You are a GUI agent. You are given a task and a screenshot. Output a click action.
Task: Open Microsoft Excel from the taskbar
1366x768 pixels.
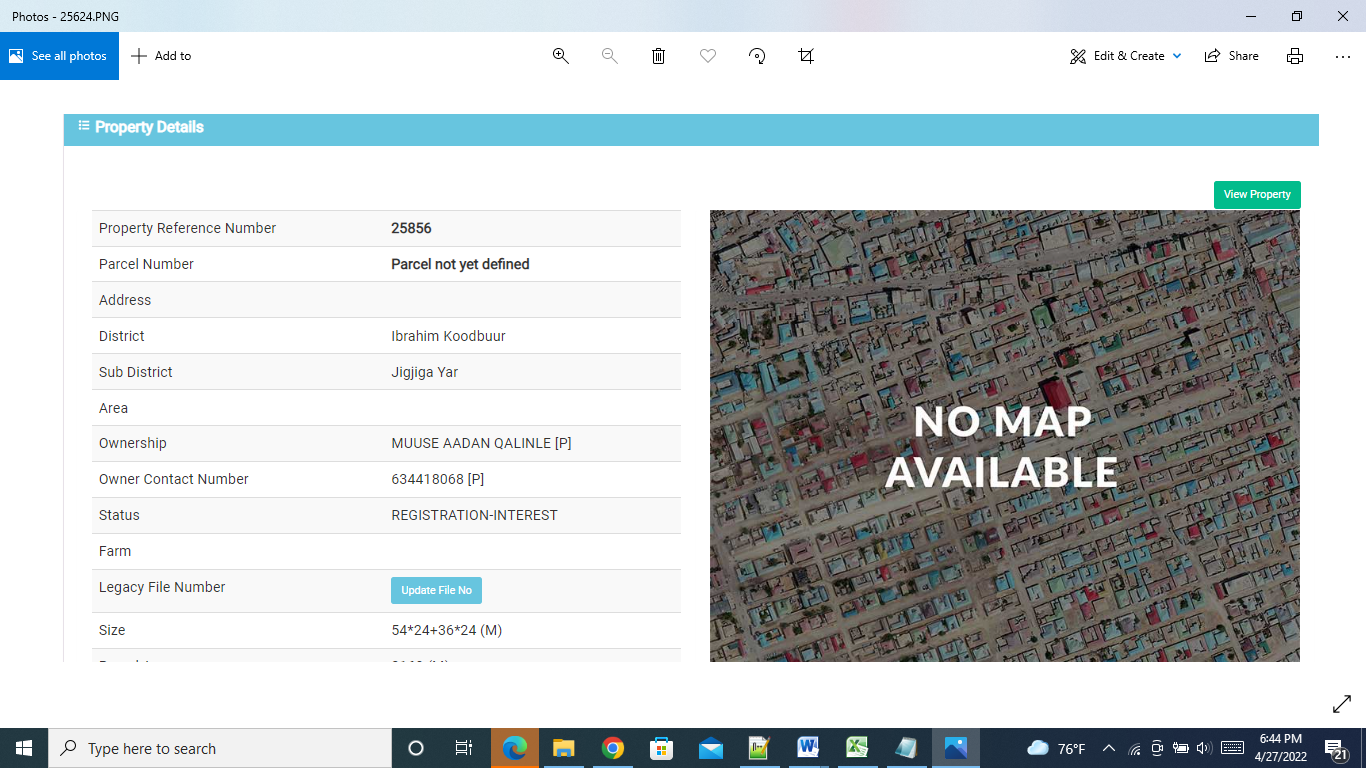[857, 748]
